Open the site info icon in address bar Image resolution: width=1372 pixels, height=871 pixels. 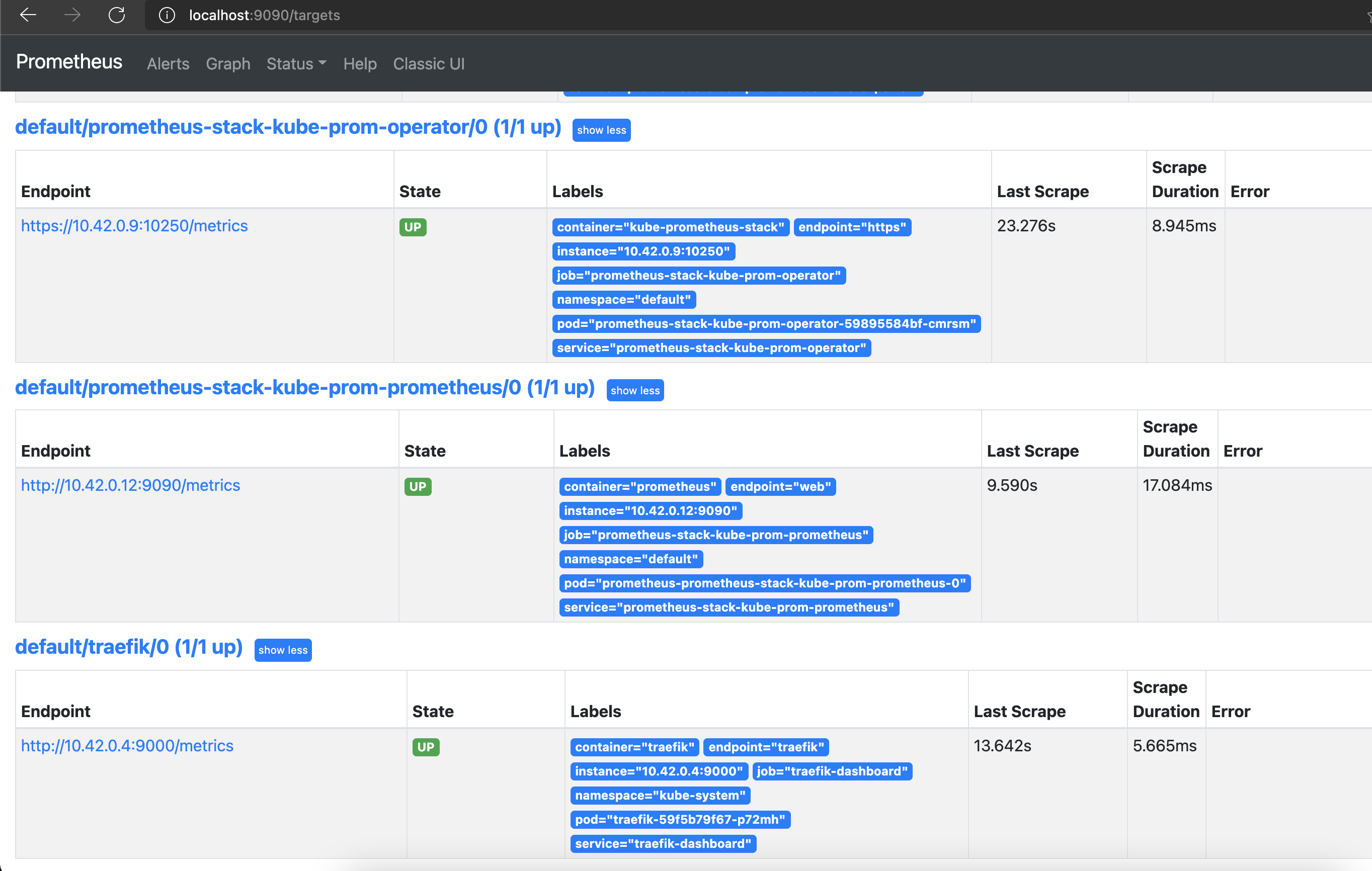tap(167, 16)
